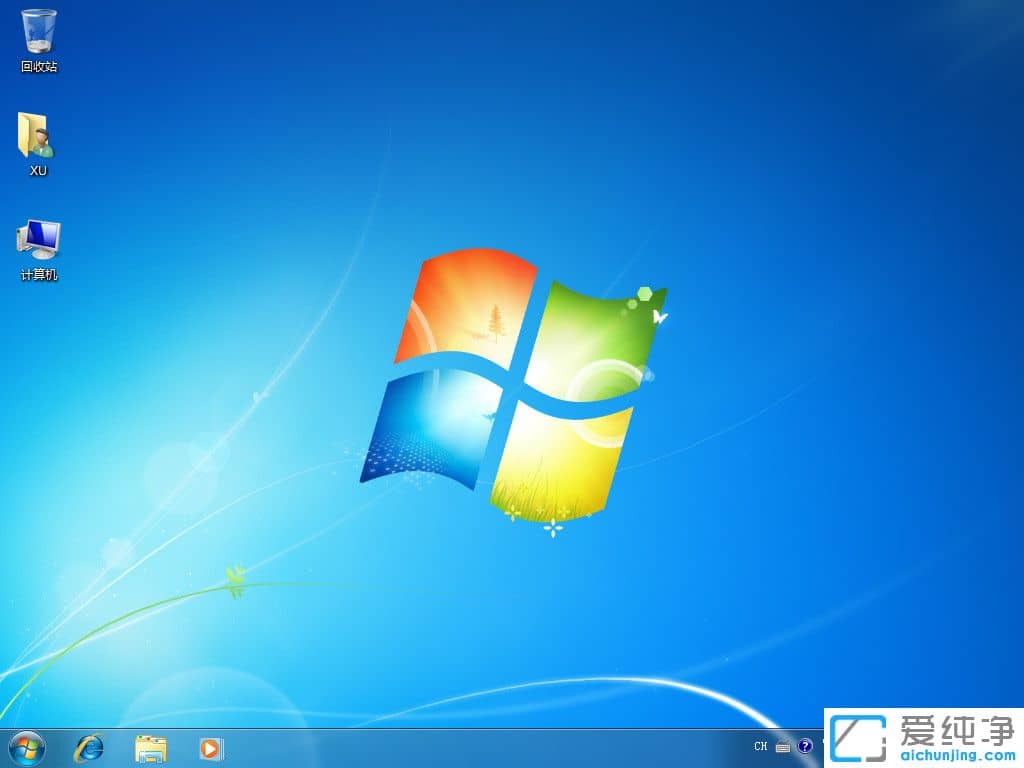Select the Recycle Bin label text

[x=38, y=66]
